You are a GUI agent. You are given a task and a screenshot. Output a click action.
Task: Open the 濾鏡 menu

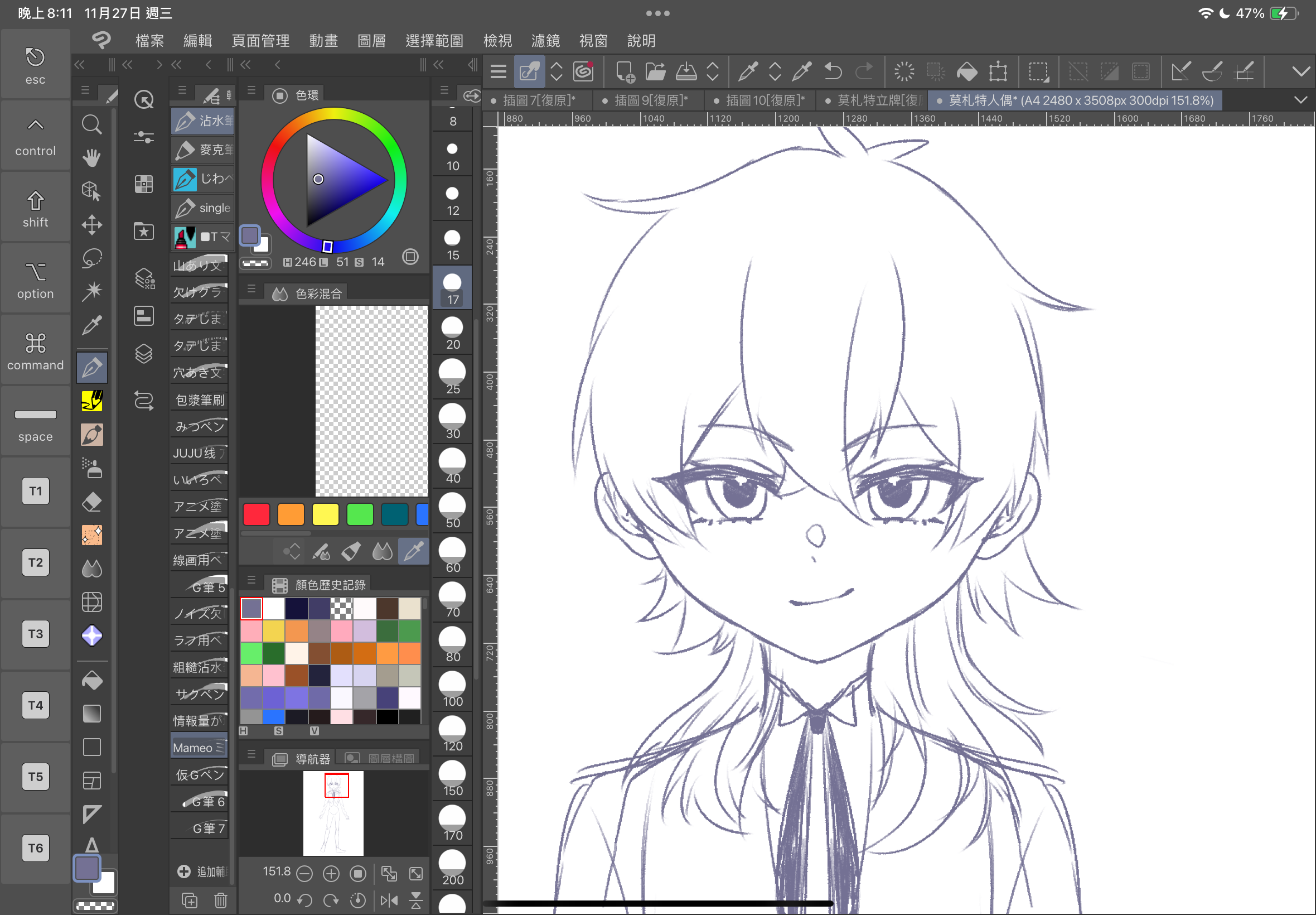pyautogui.click(x=545, y=41)
